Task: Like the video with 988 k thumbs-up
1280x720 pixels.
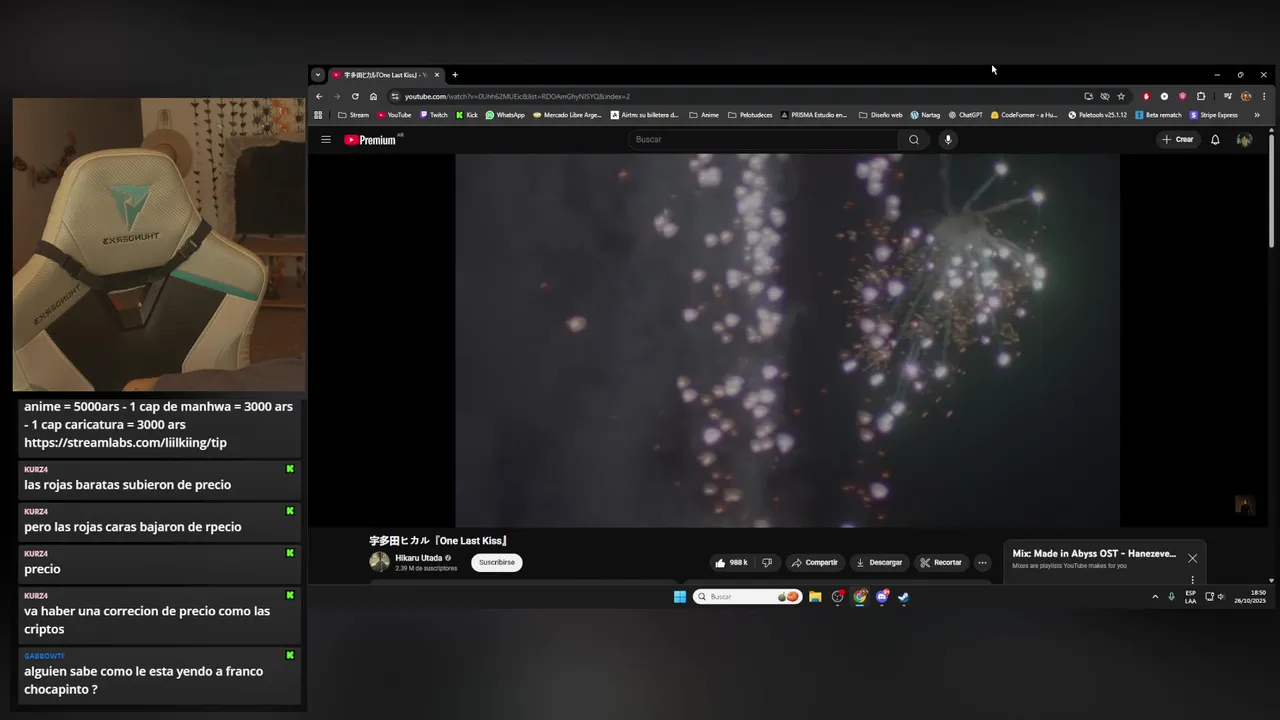Action: pos(731,563)
